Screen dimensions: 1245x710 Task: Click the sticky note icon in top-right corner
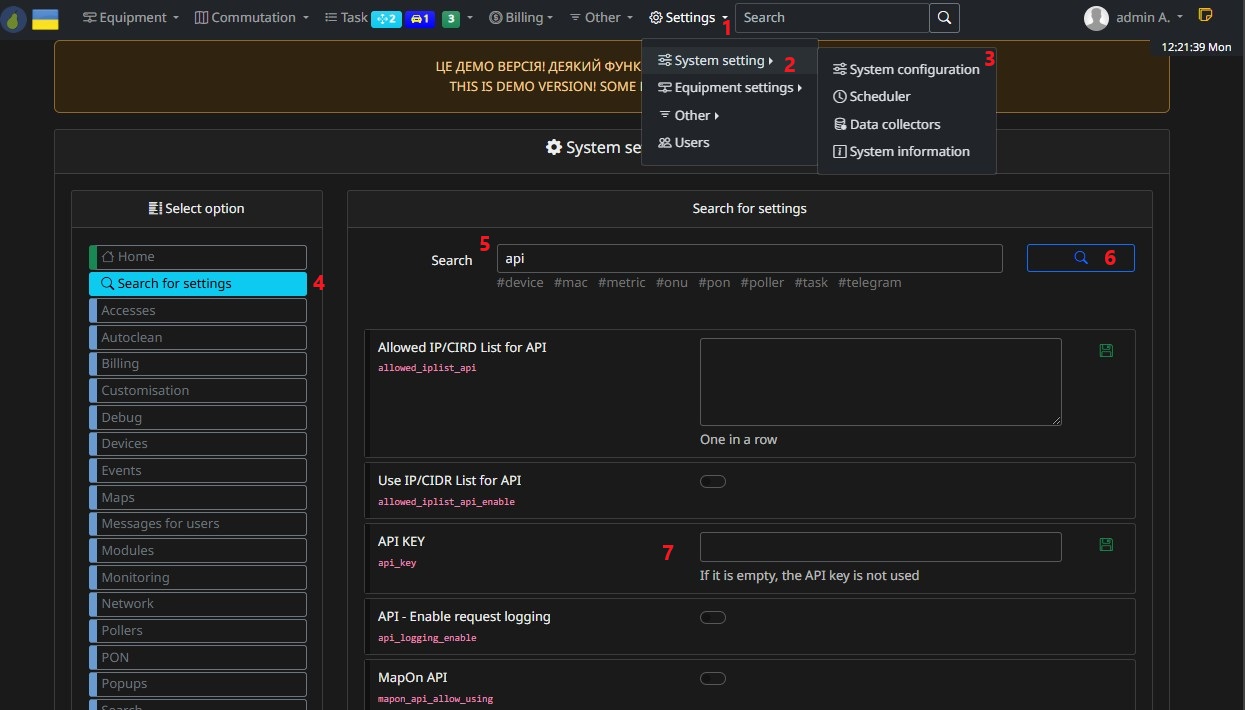pyautogui.click(x=1206, y=15)
